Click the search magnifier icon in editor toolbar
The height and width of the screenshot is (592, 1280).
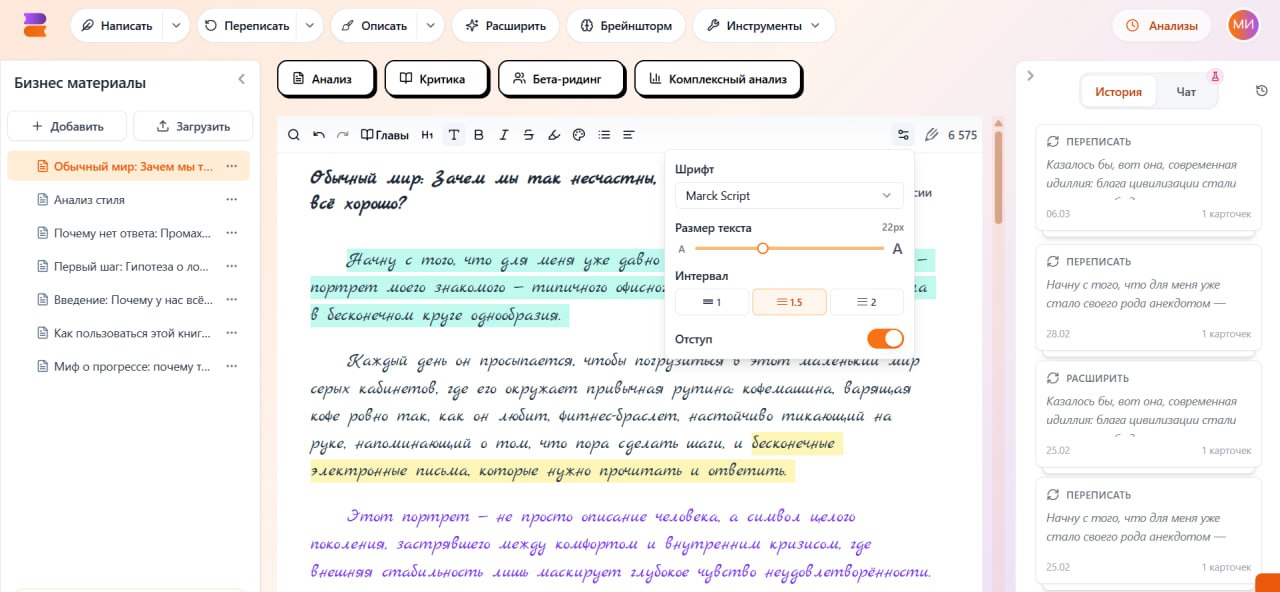[294, 135]
